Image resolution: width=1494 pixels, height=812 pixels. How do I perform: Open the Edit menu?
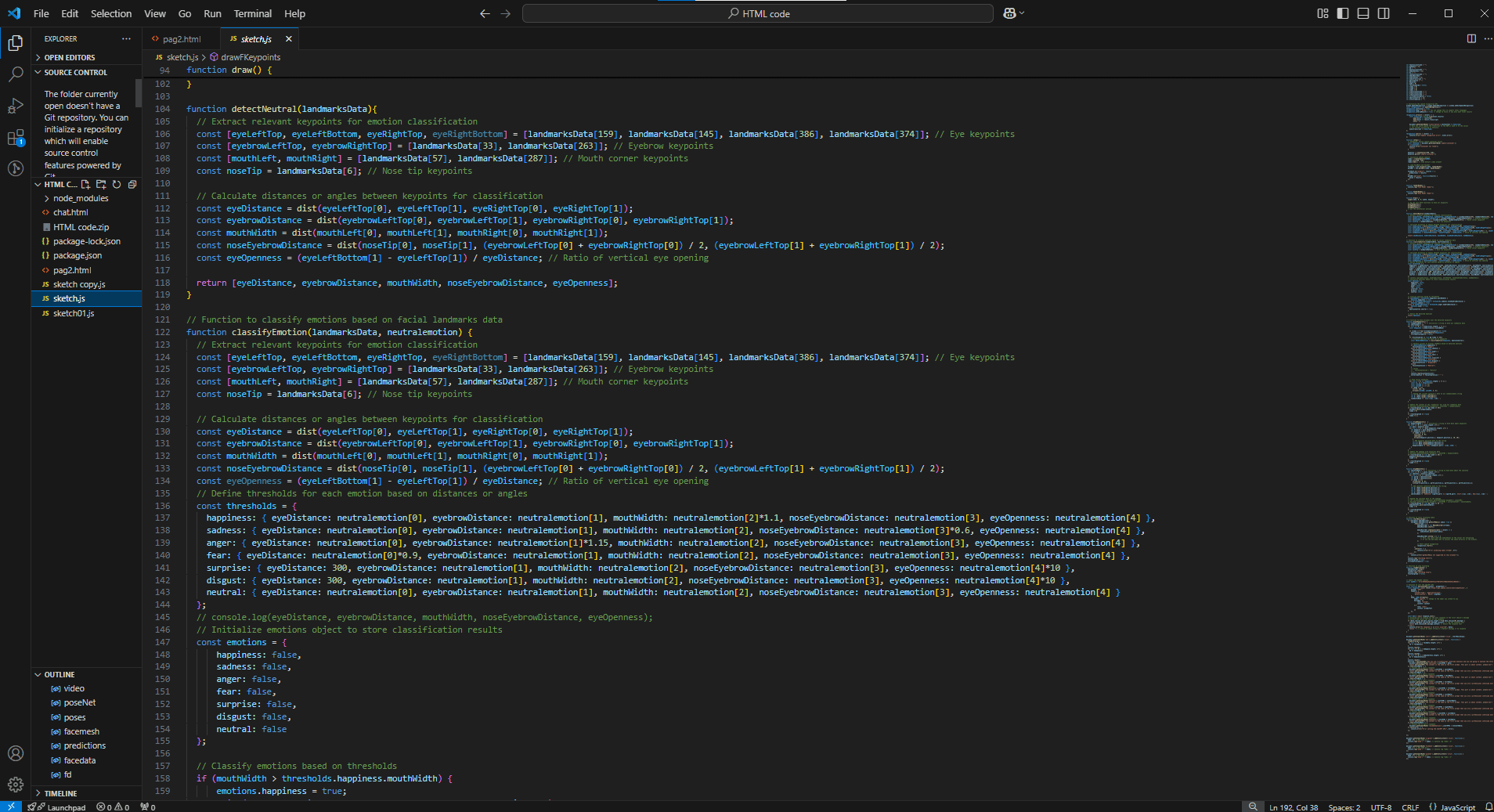pyautogui.click(x=70, y=13)
